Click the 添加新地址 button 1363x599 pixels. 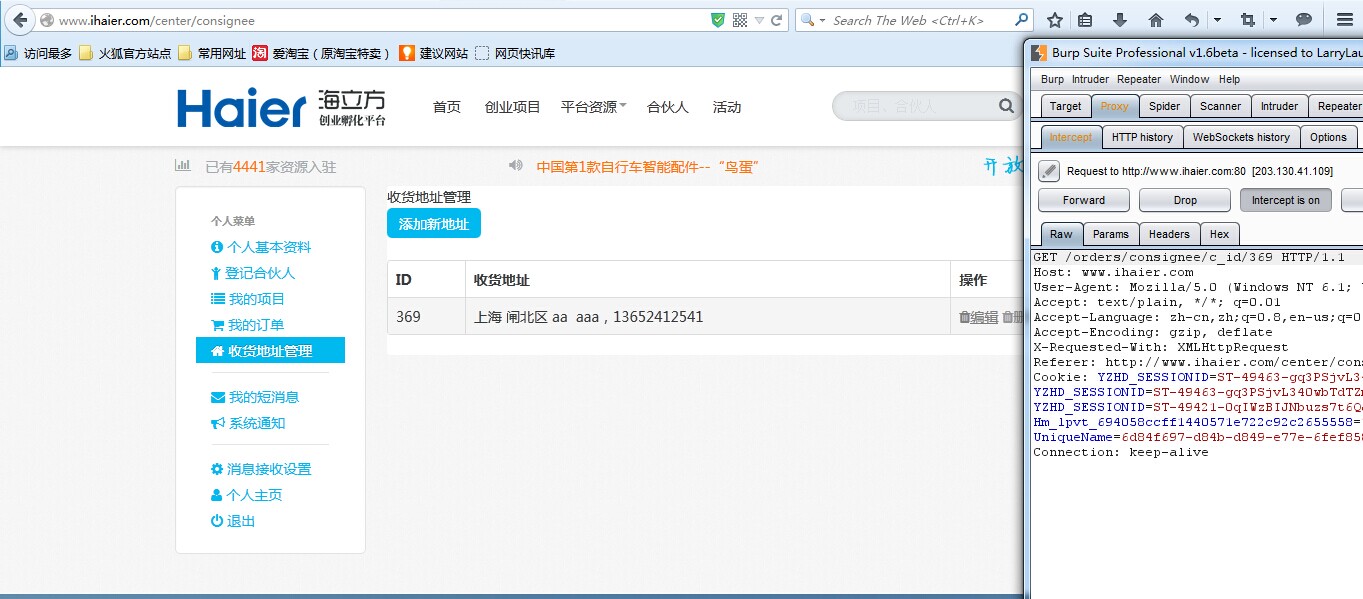click(434, 224)
